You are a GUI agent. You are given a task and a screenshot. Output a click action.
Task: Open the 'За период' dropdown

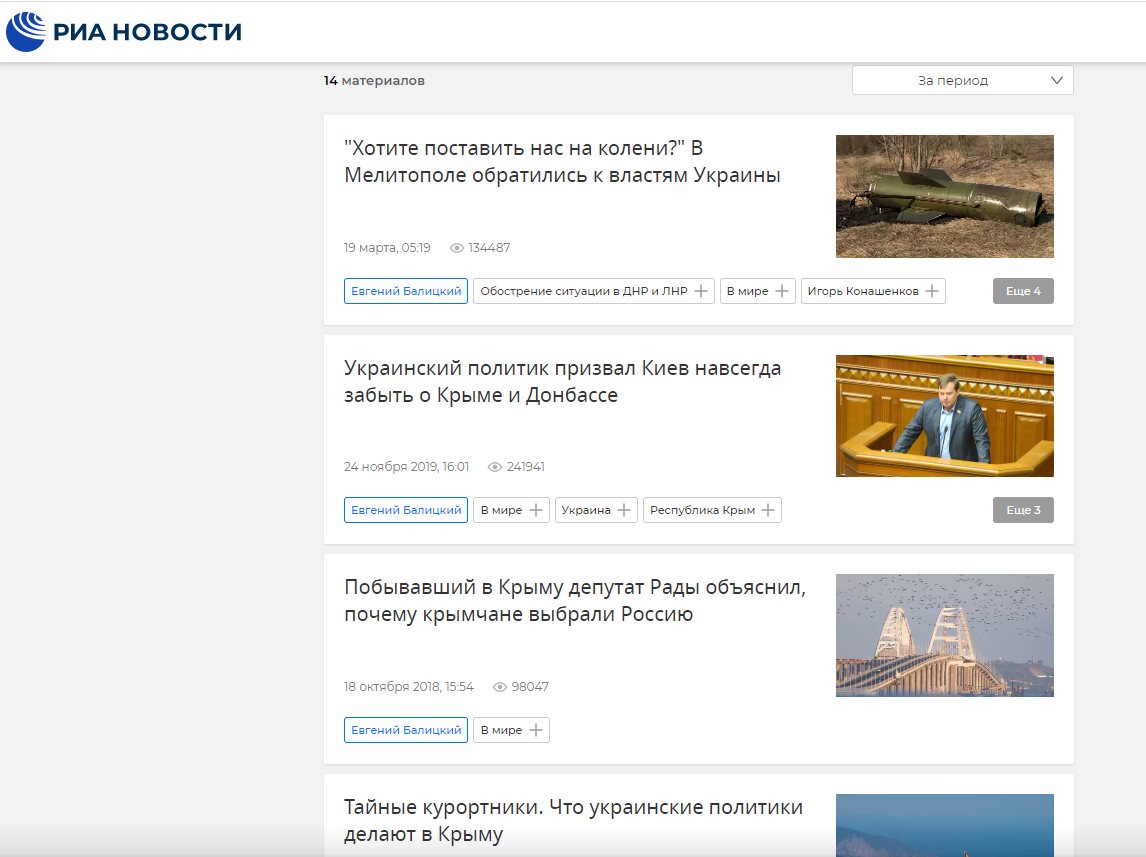(962, 80)
